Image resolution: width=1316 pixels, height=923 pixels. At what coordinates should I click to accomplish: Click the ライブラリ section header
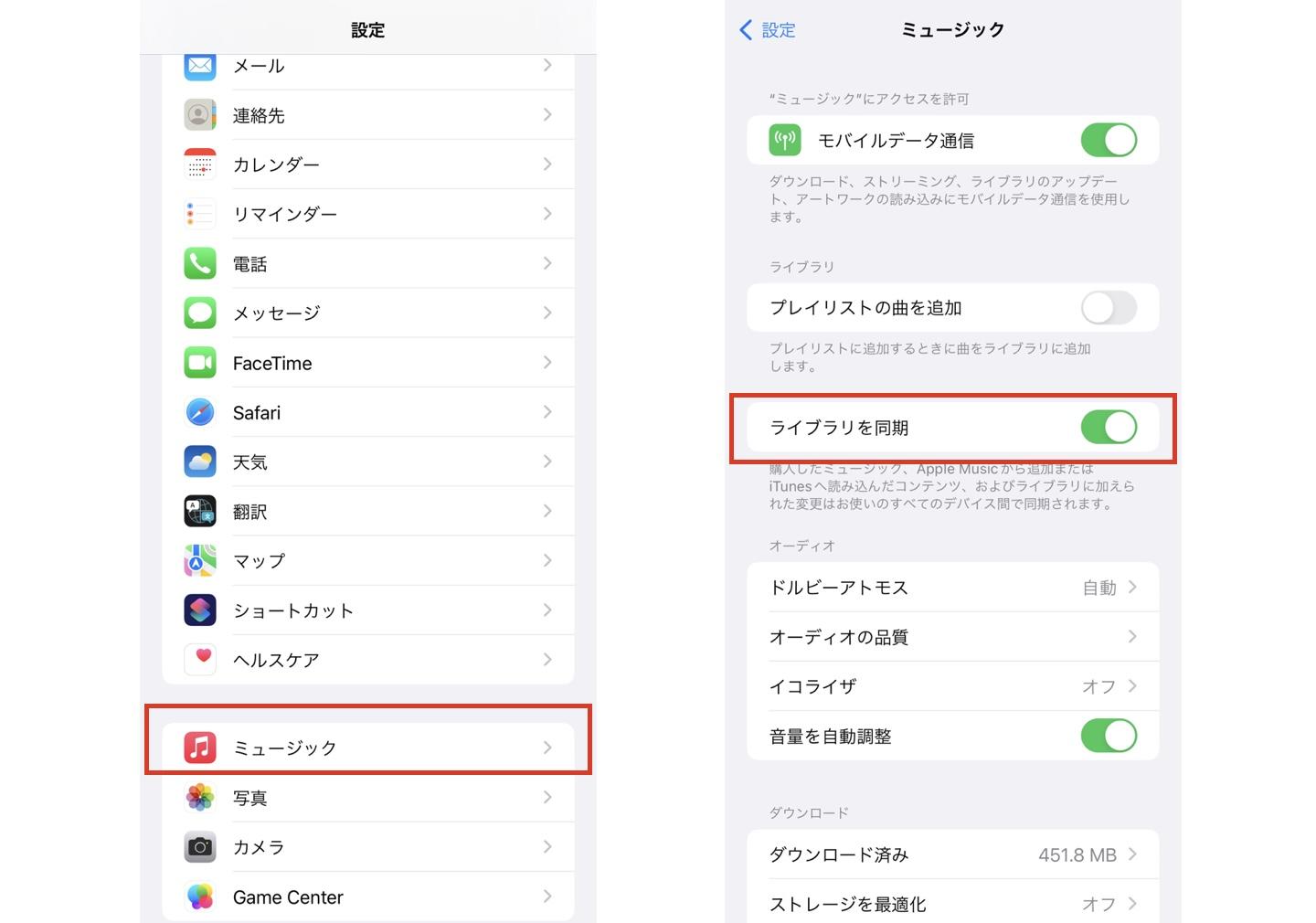tap(801, 266)
